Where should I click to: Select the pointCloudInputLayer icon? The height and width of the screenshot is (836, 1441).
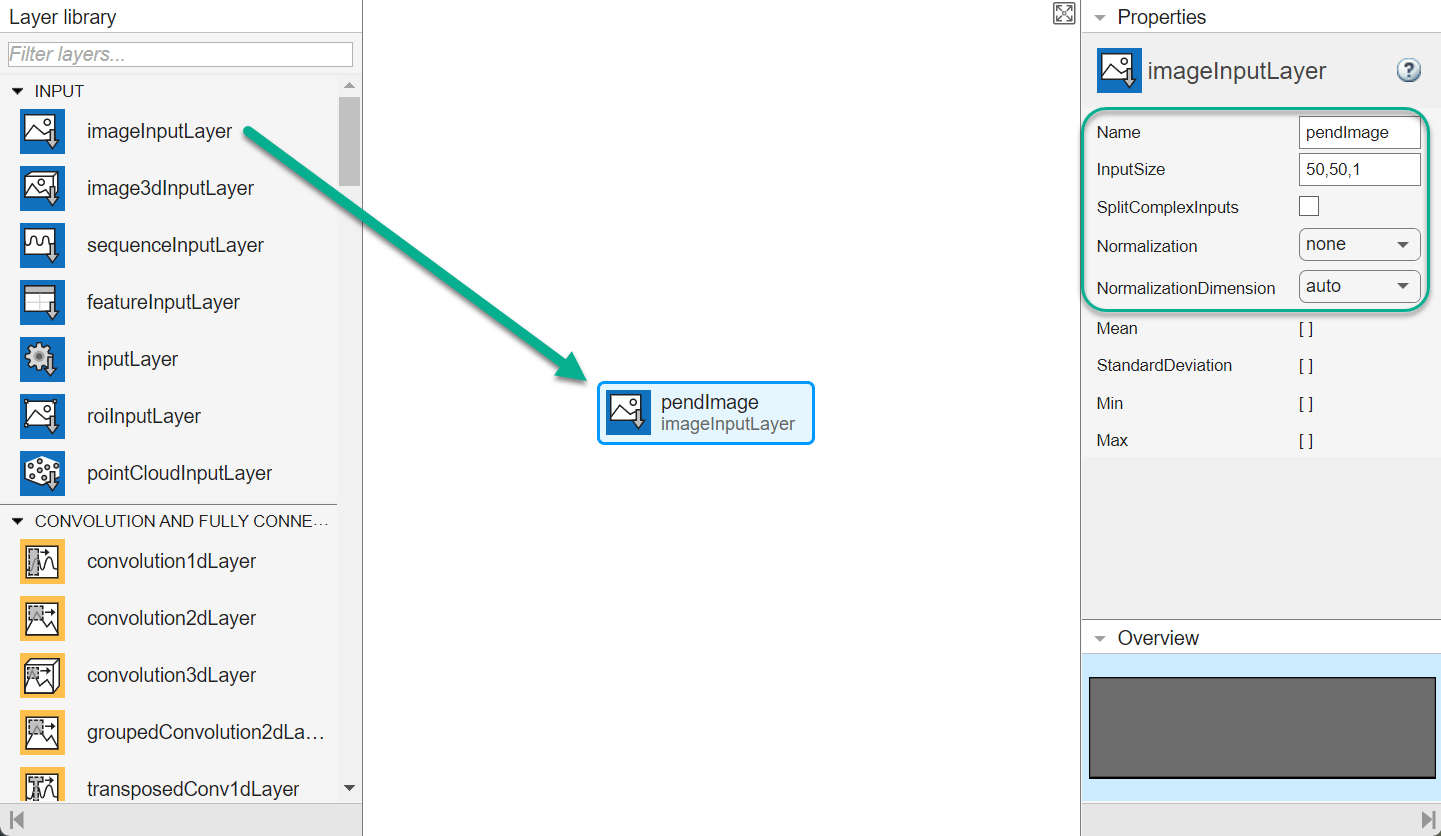point(42,473)
